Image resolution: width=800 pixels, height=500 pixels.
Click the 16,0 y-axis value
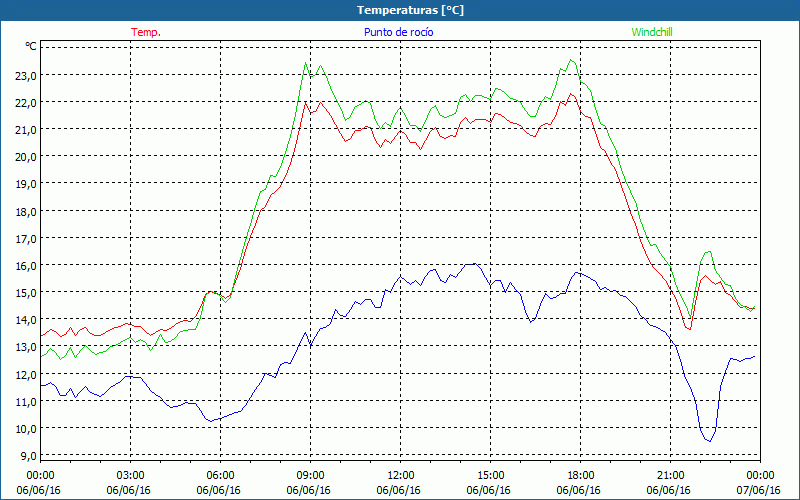(x=27, y=265)
